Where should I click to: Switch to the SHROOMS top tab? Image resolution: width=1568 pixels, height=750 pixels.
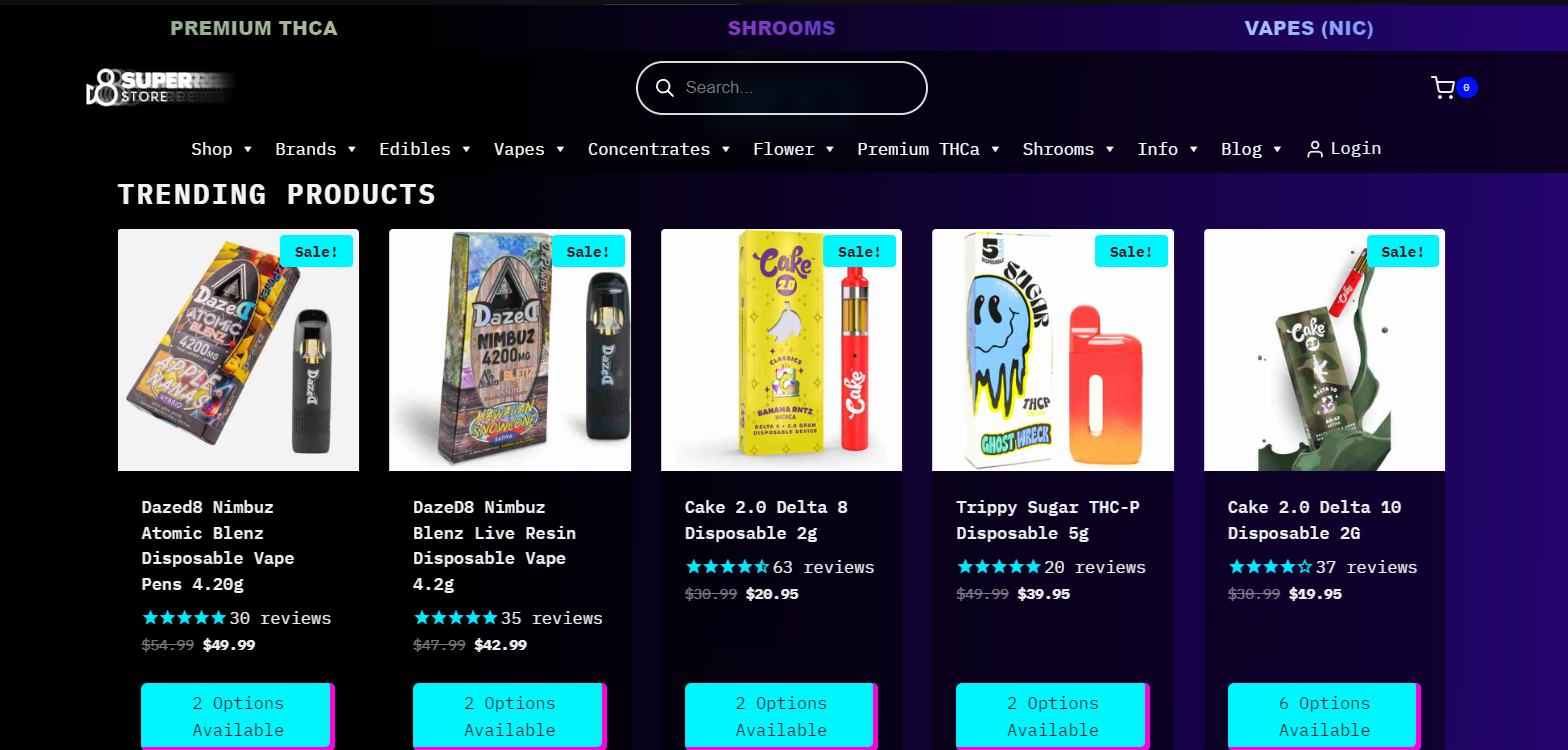click(781, 28)
